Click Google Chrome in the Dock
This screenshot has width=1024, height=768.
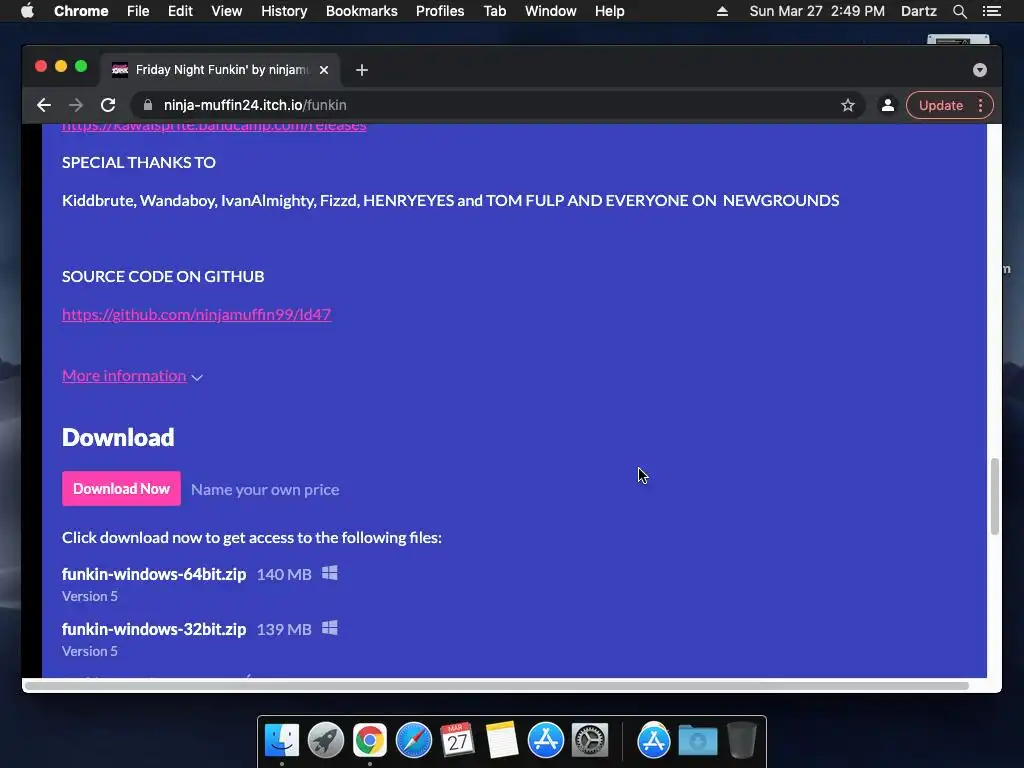tap(370, 740)
